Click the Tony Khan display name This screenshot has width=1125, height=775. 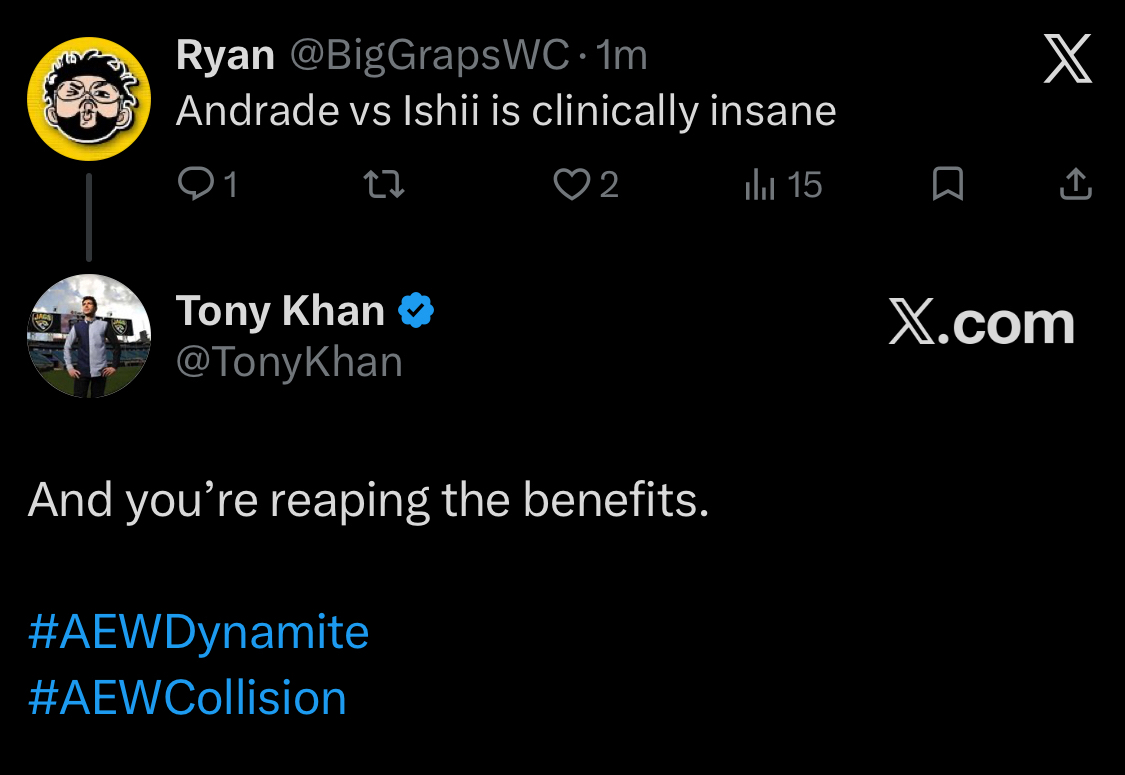pos(280,312)
